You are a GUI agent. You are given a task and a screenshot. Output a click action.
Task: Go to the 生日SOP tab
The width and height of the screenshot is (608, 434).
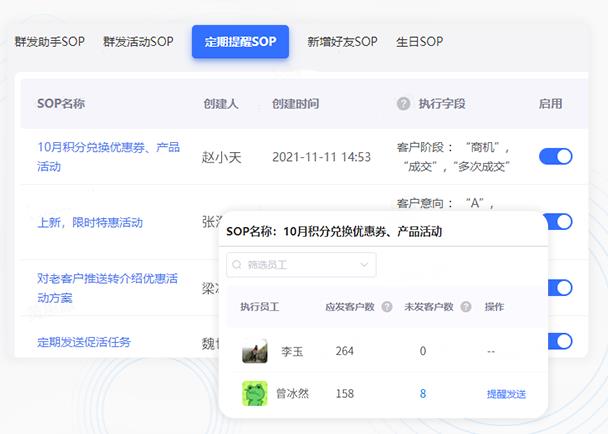[x=419, y=42]
